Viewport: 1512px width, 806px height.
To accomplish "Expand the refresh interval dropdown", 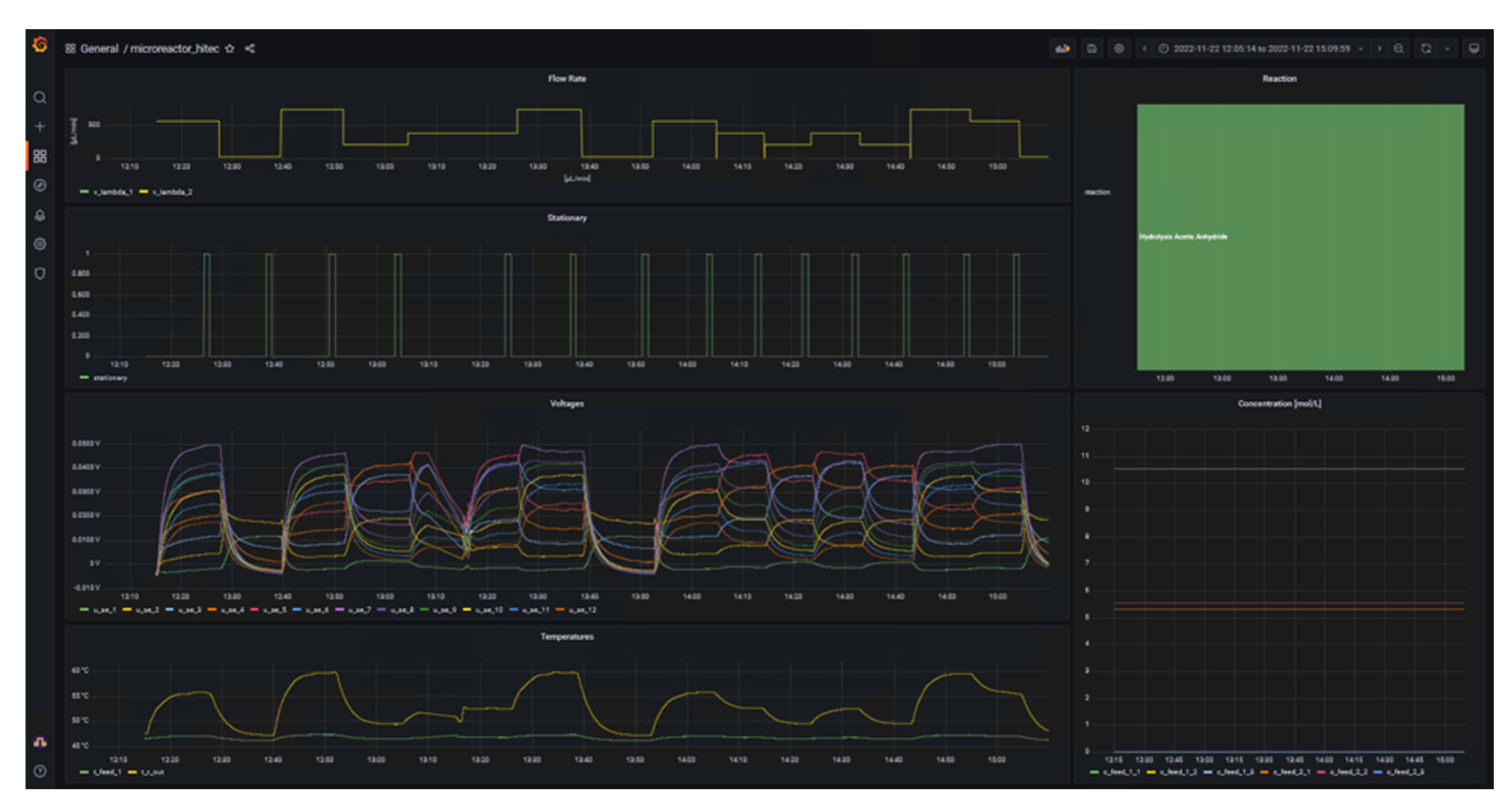I will (1448, 49).
